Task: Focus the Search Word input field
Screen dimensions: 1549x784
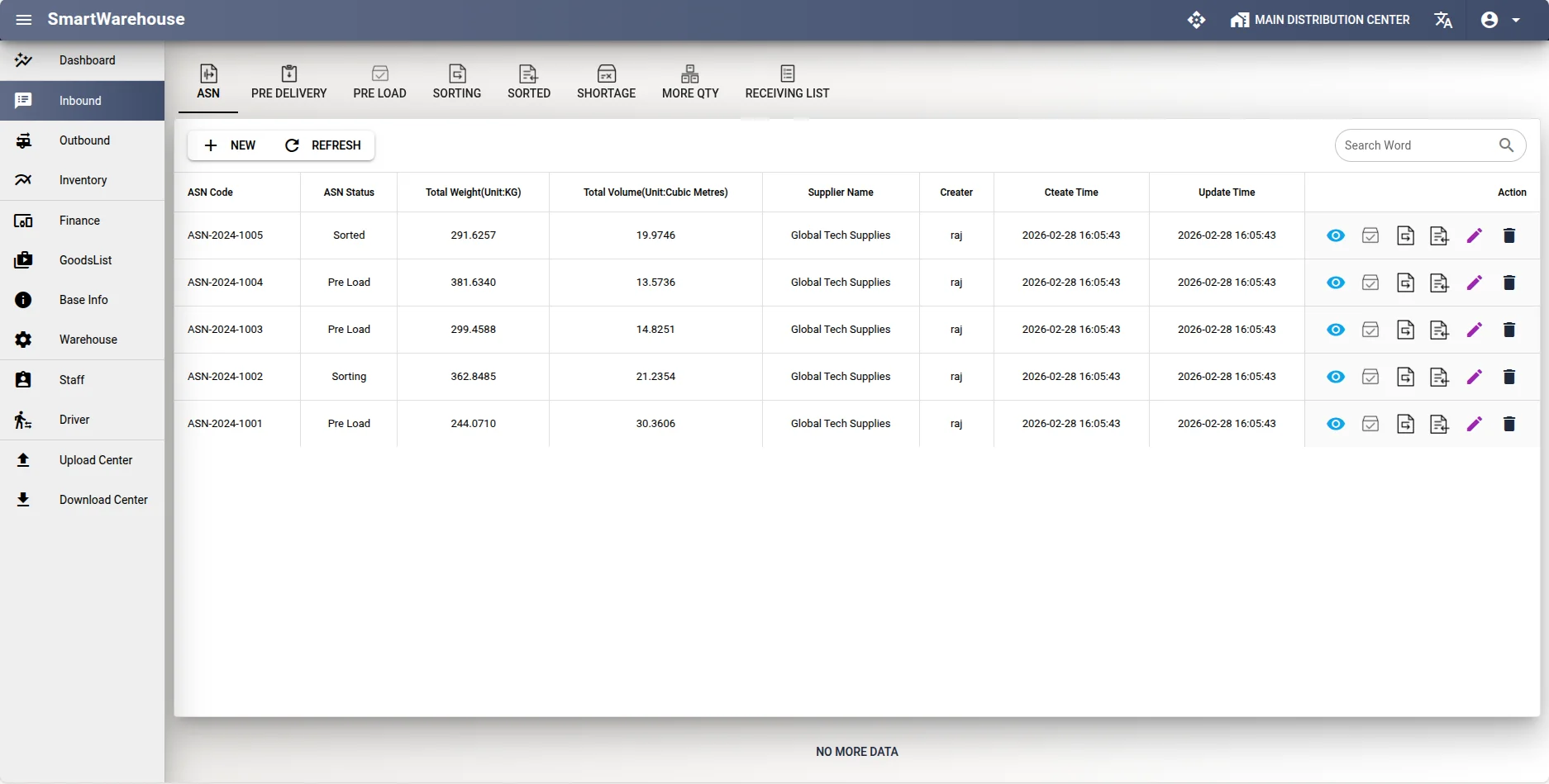Action: (x=1418, y=145)
